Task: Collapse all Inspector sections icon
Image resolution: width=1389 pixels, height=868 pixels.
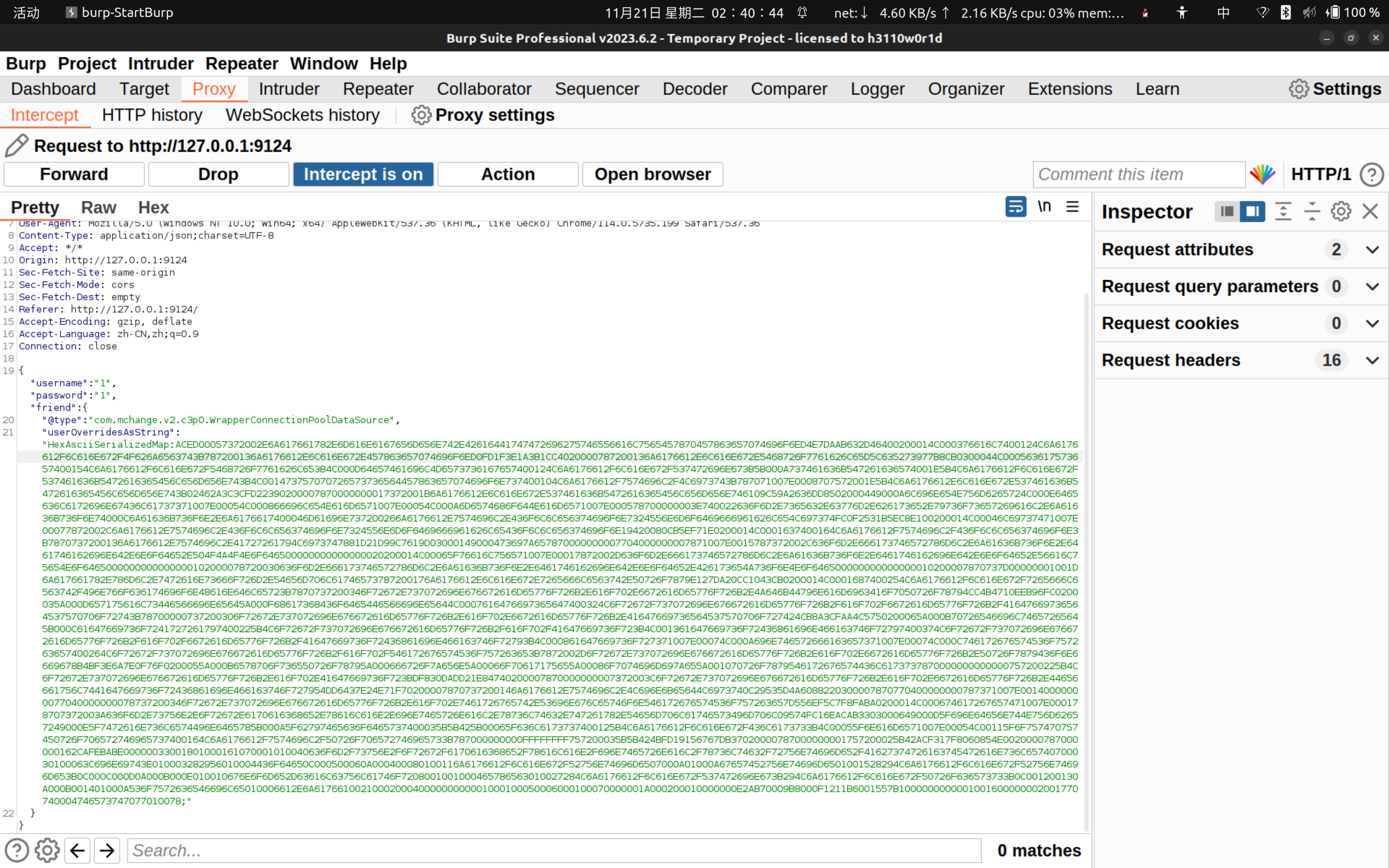Action: tap(1311, 211)
